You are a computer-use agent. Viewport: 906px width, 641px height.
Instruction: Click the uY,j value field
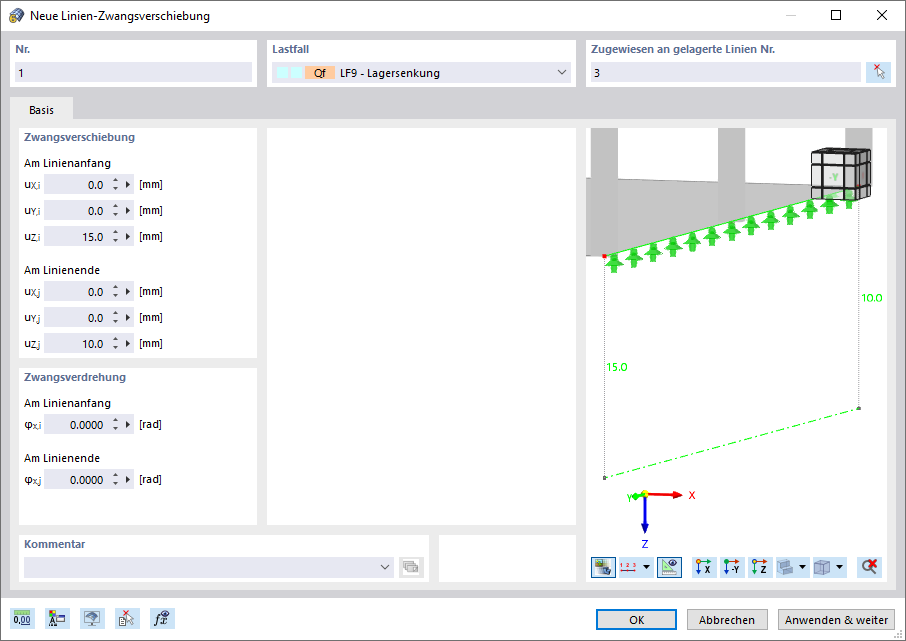point(77,317)
